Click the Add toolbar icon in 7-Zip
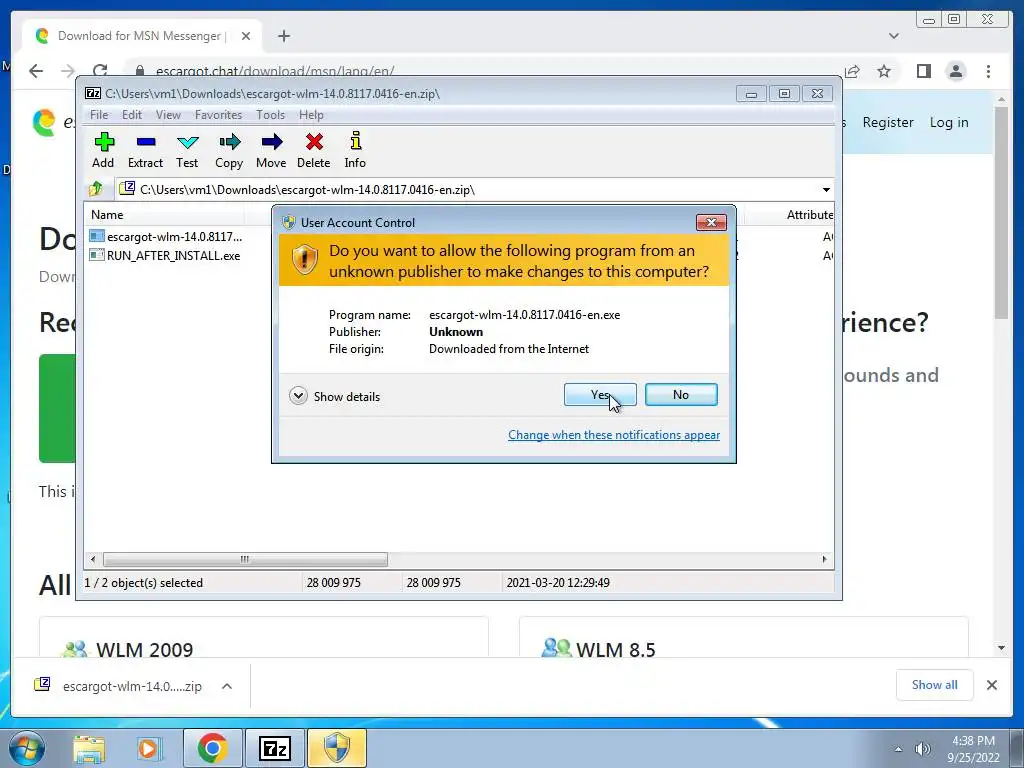Image resolution: width=1024 pixels, height=768 pixels. coord(103,150)
